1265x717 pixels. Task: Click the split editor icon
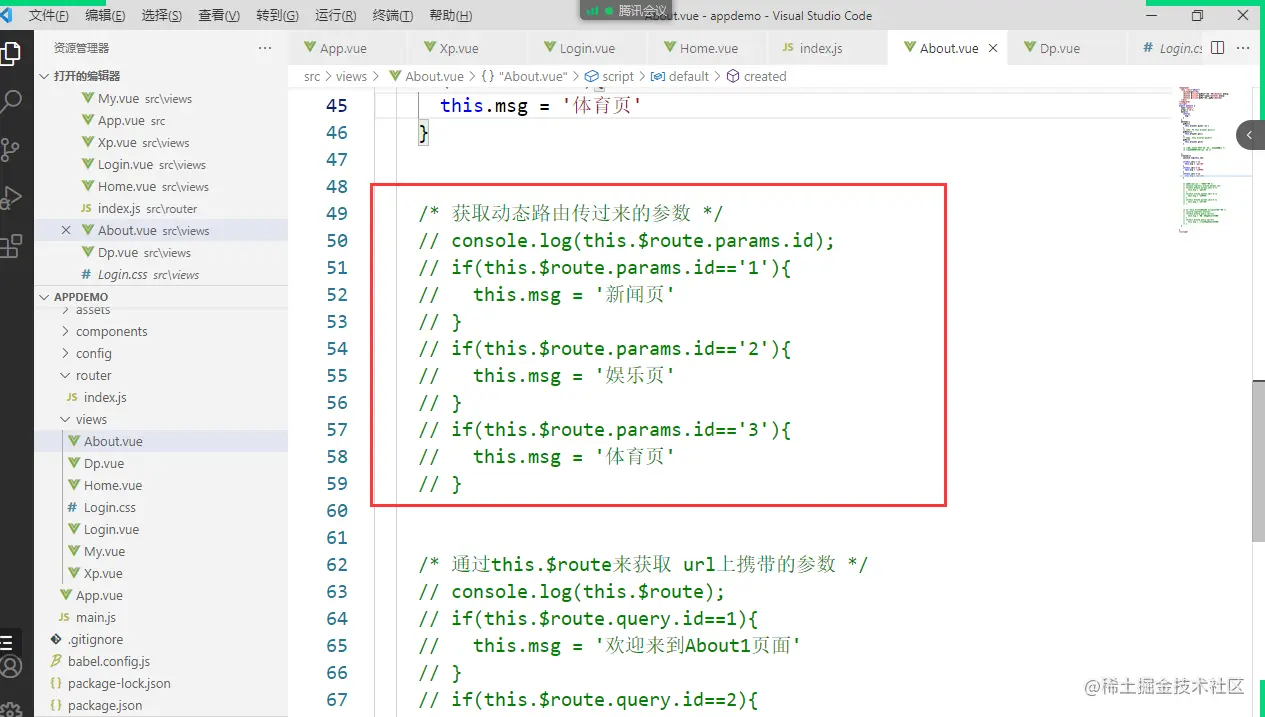pos(1217,48)
